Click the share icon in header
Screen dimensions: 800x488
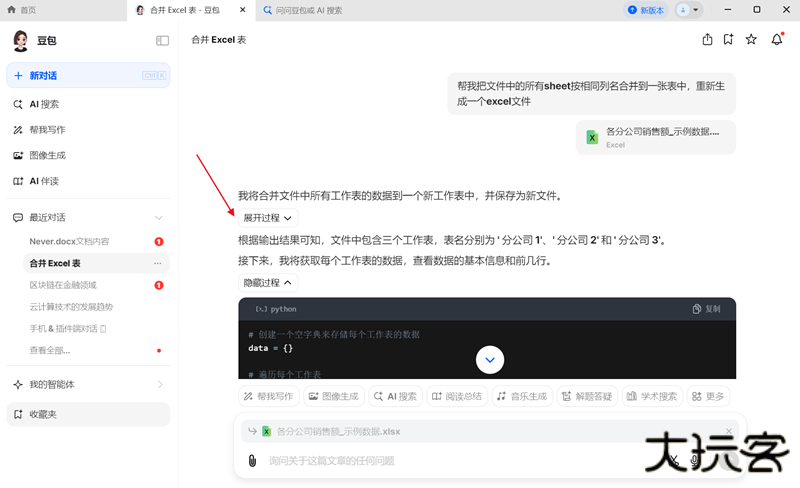point(708,40)
